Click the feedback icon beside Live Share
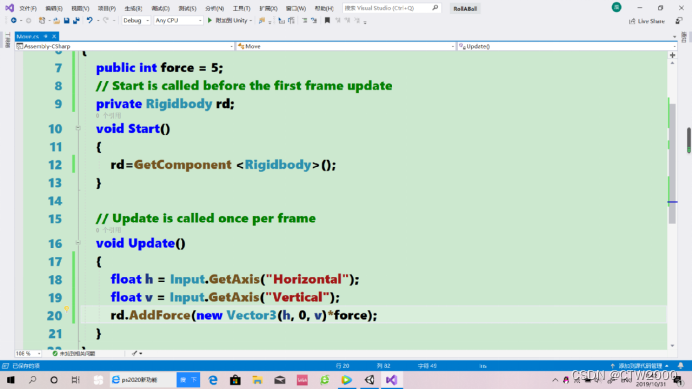This screenshot has height=390, width=693. pyautogui.click(x=678, y=21)
